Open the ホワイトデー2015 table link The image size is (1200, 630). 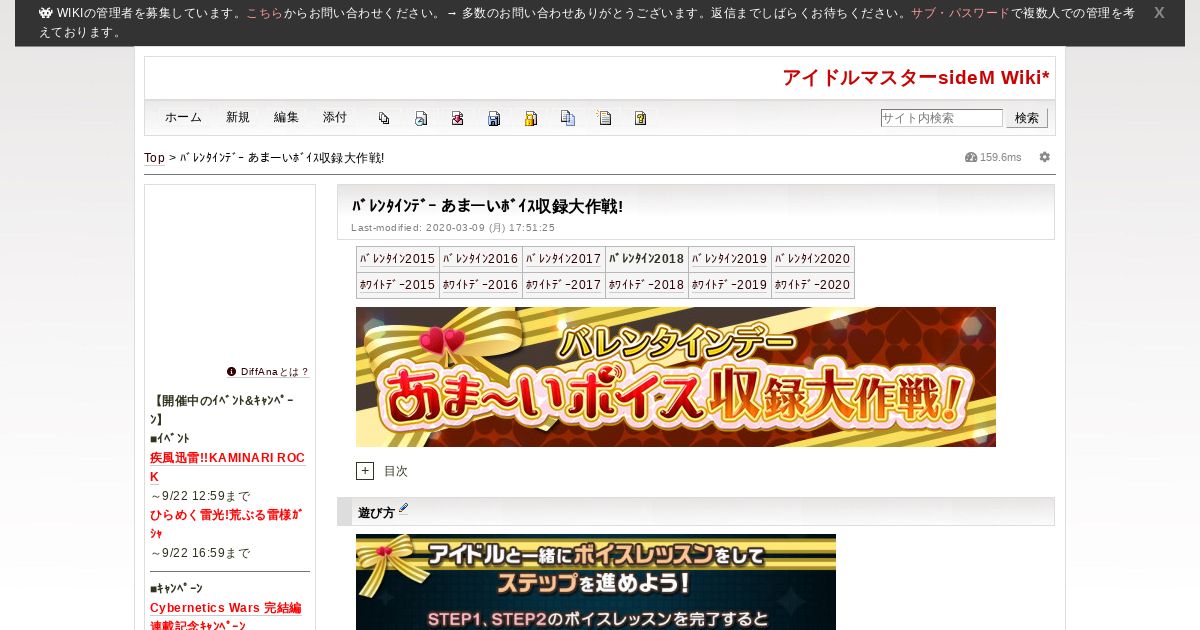coord(397,285)
